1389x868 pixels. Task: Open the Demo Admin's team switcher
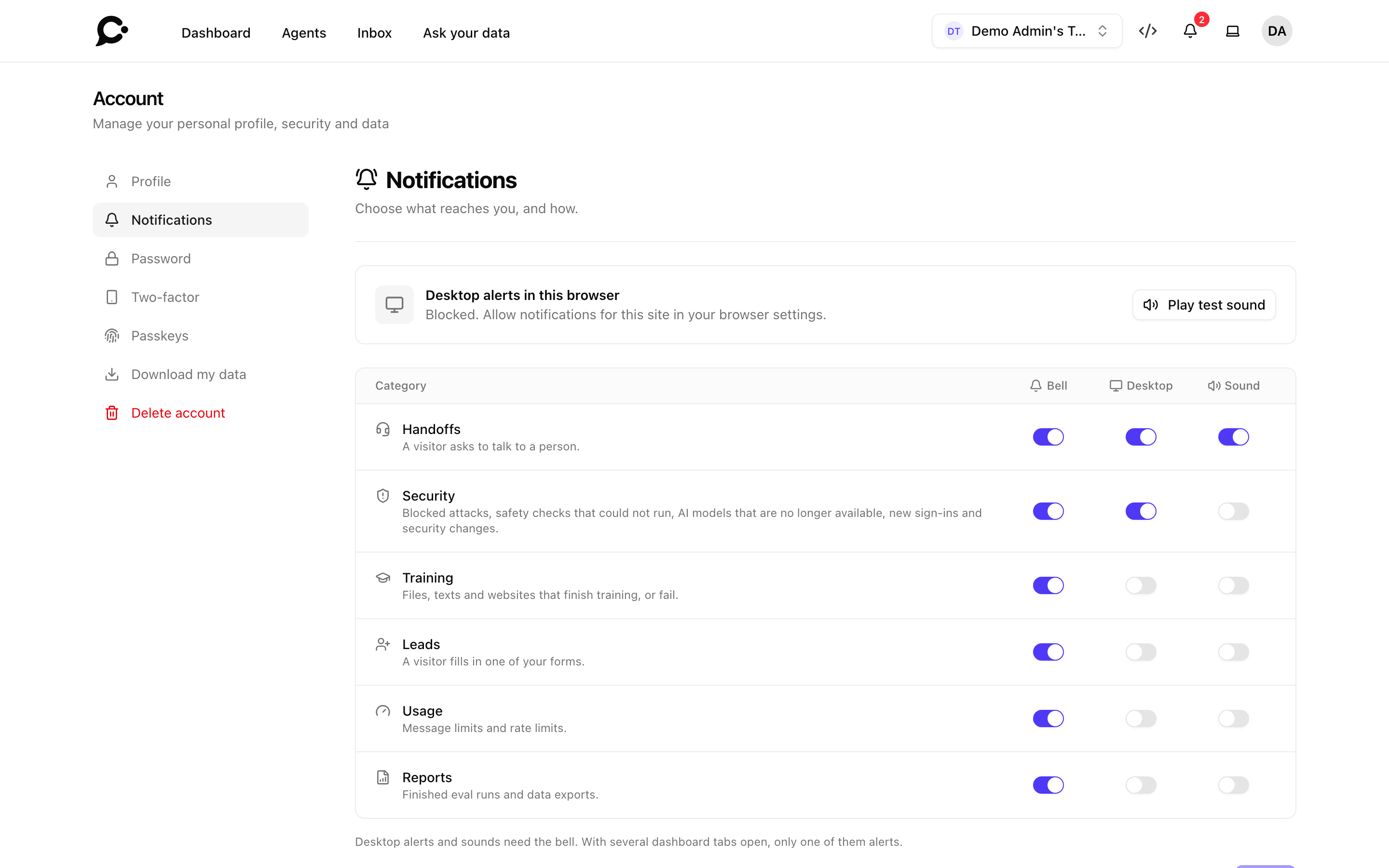pos(1027,31)
